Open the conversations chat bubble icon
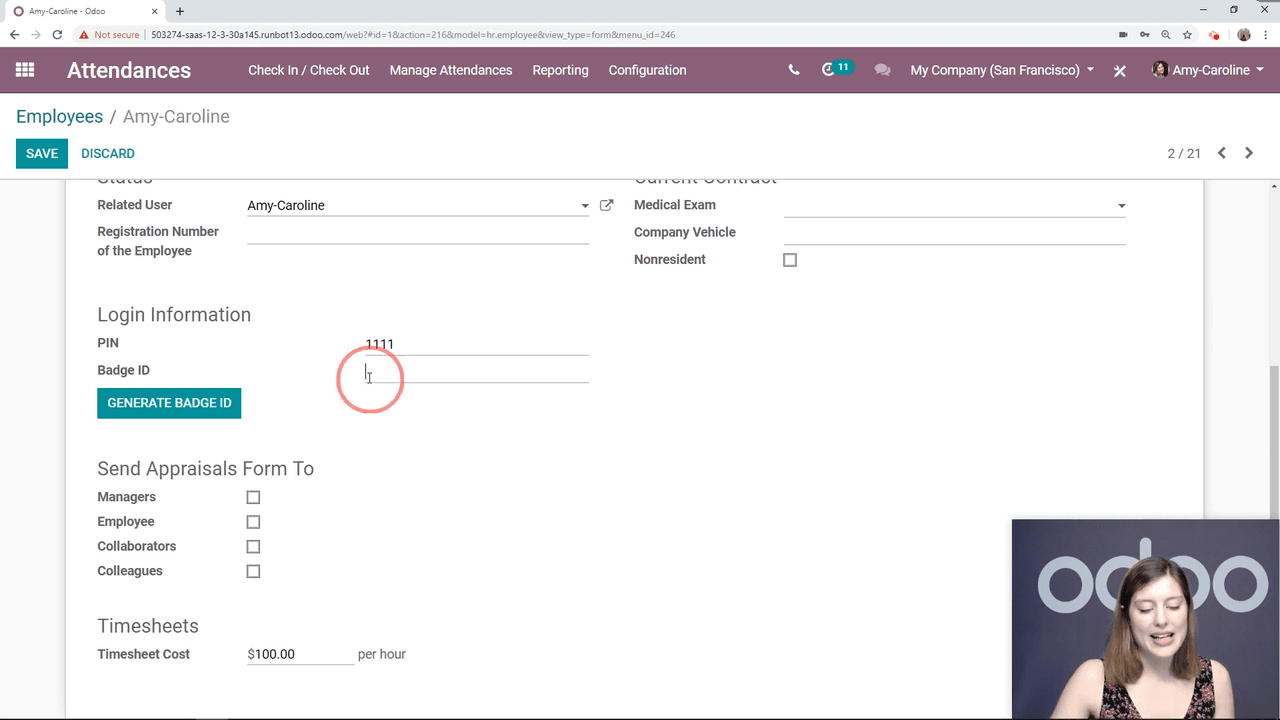Image resolution: width=1280 pixels, height=720 pixels. pos(882,70)
